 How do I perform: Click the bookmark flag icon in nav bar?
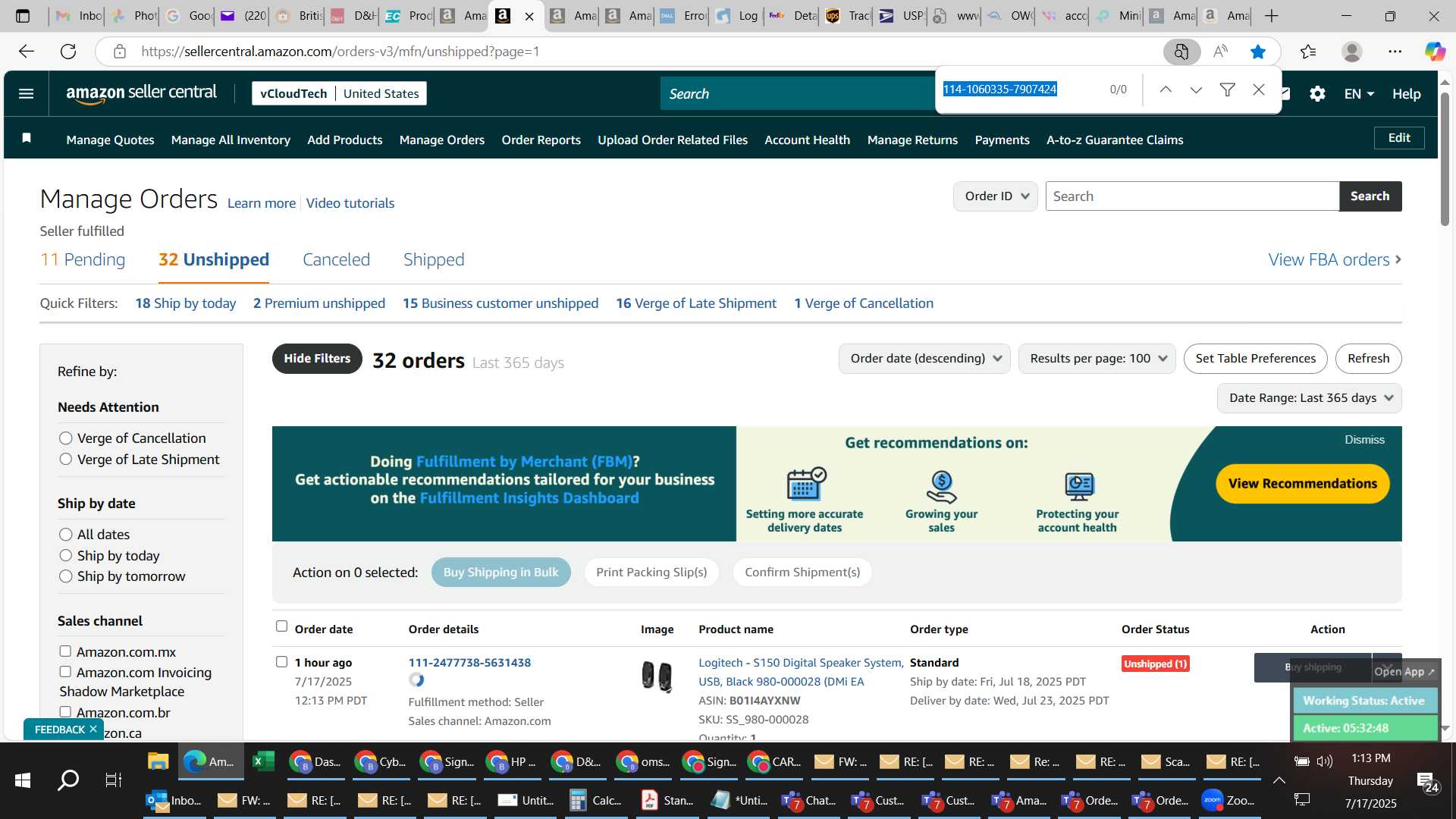[x=27, y=138]
